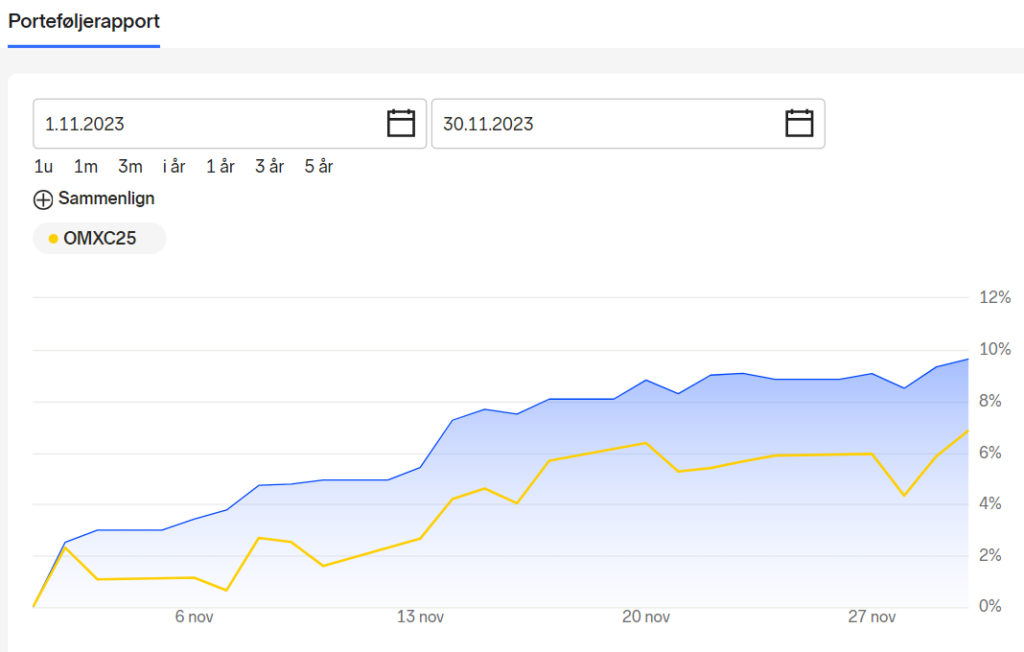
Task: Click the 20 nov axis label
Action: tap(646, 617)
